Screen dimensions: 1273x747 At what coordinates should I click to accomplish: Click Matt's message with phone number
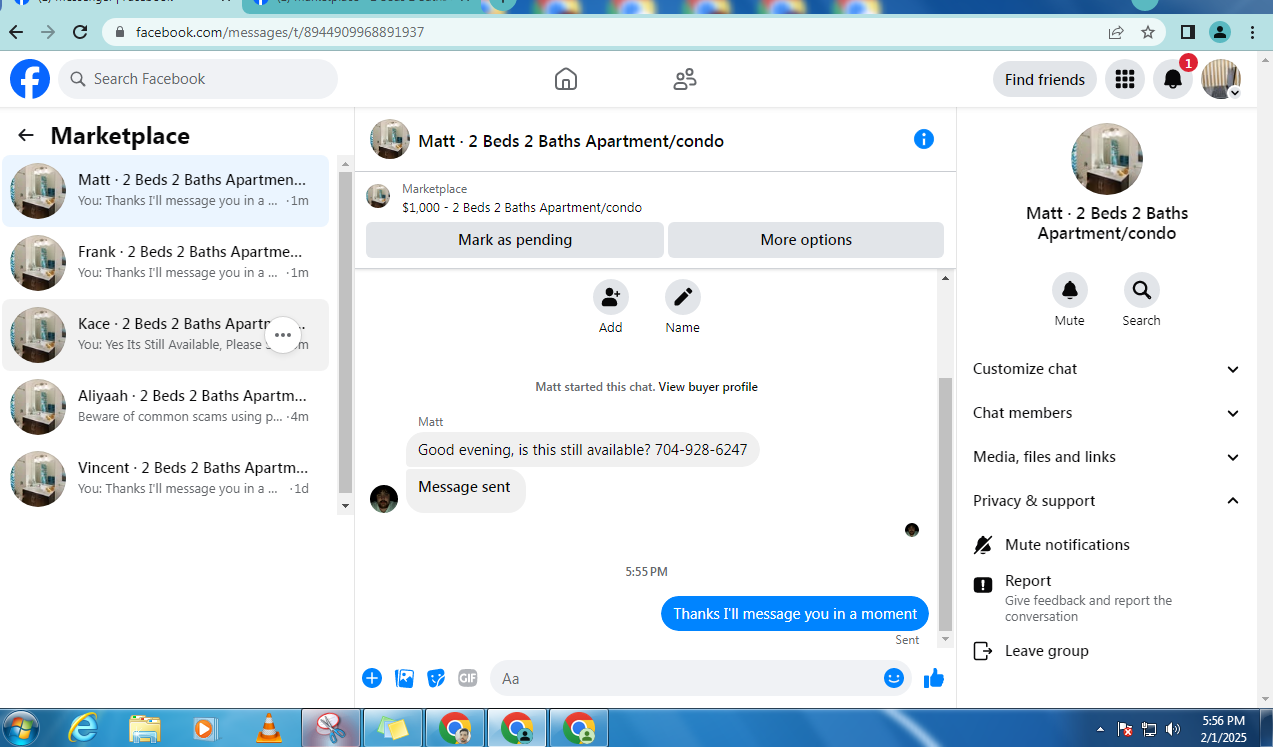582,450
